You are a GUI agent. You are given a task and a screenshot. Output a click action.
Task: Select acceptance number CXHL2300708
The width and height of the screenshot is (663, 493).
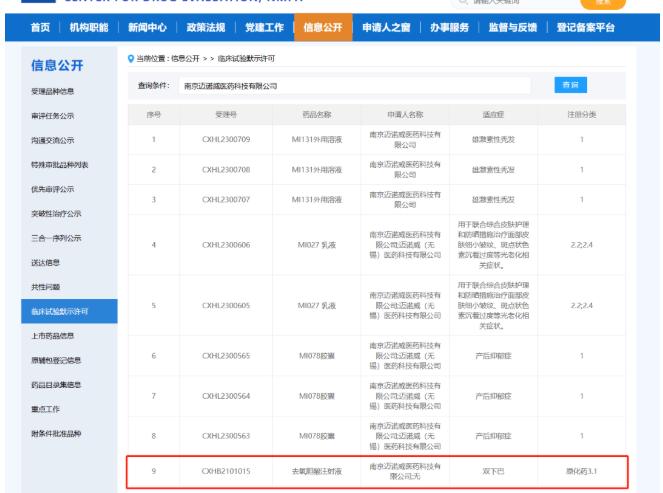pyautogui.click(x=226, y=170)
